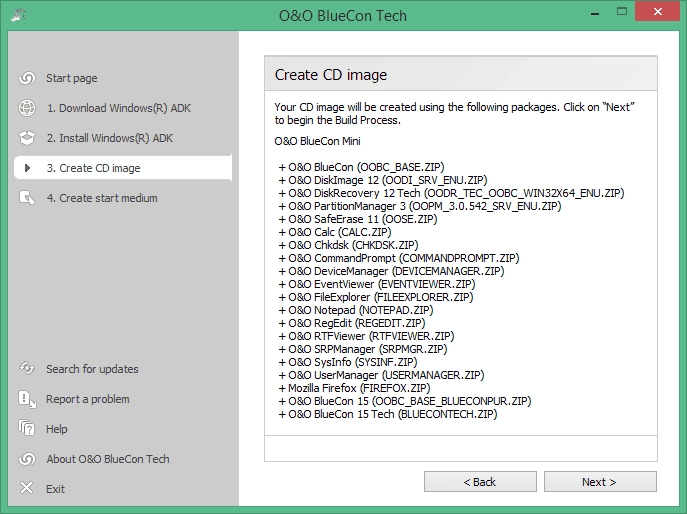
Task: Open the Start page
Action: (72, 78)
